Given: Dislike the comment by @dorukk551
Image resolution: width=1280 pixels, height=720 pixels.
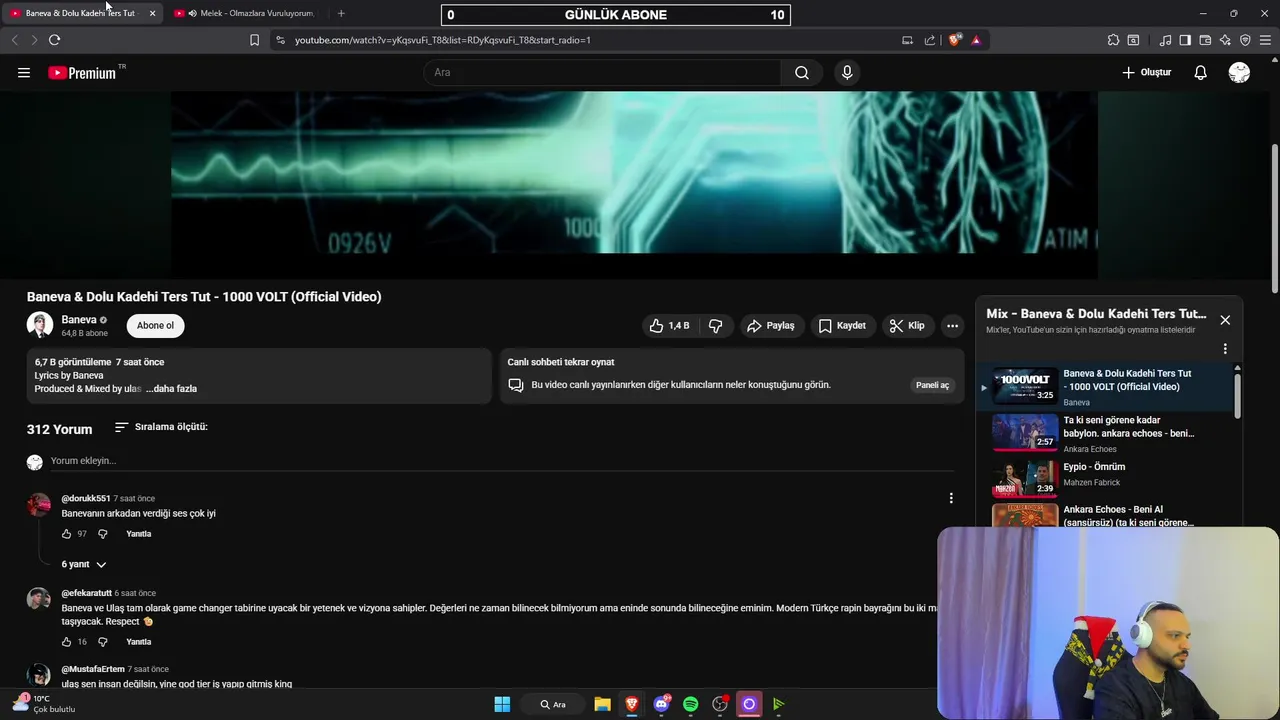Looking at the screenshot, I should 102,534.
